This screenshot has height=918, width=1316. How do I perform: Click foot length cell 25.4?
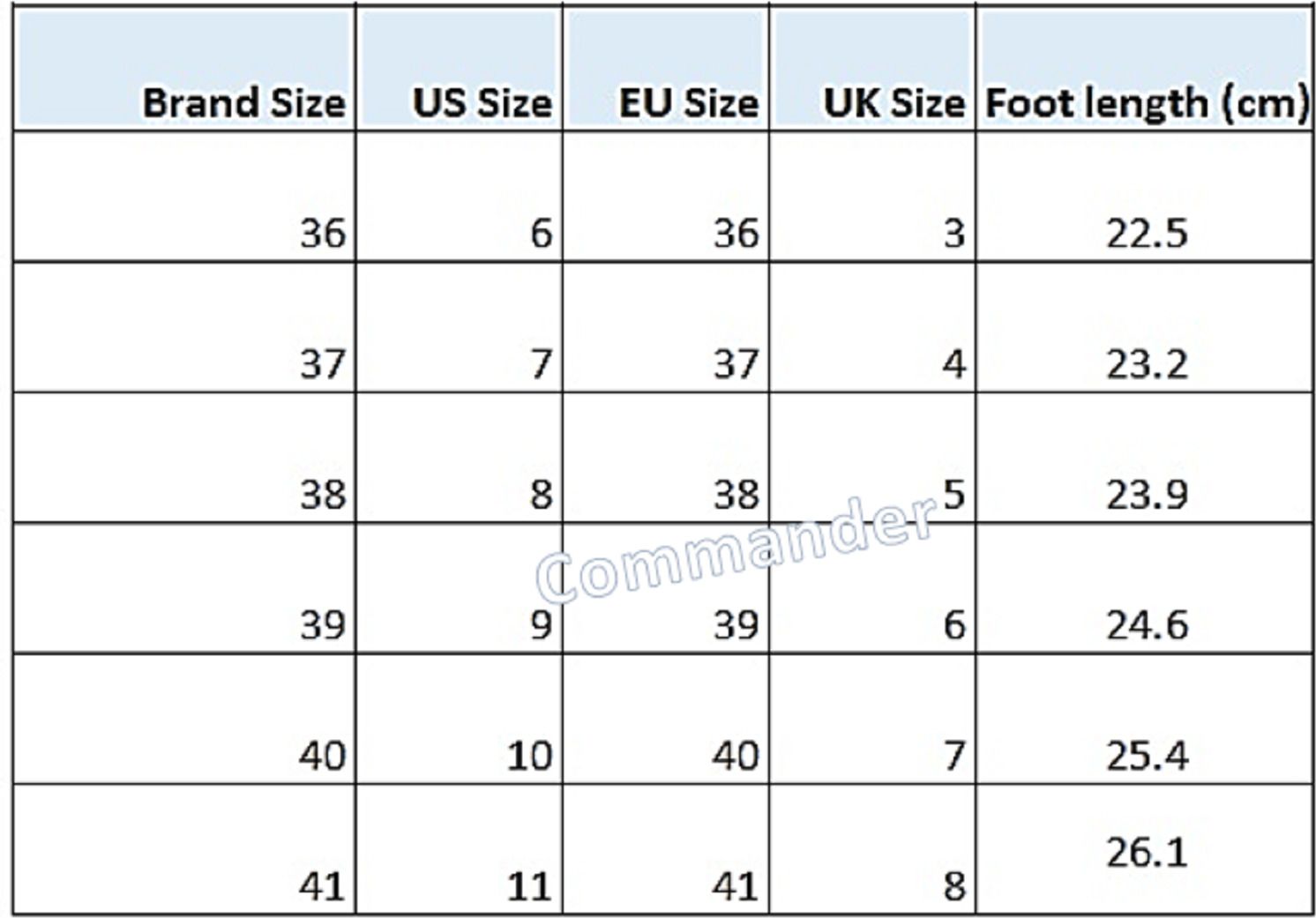[x=1145, y=719]
